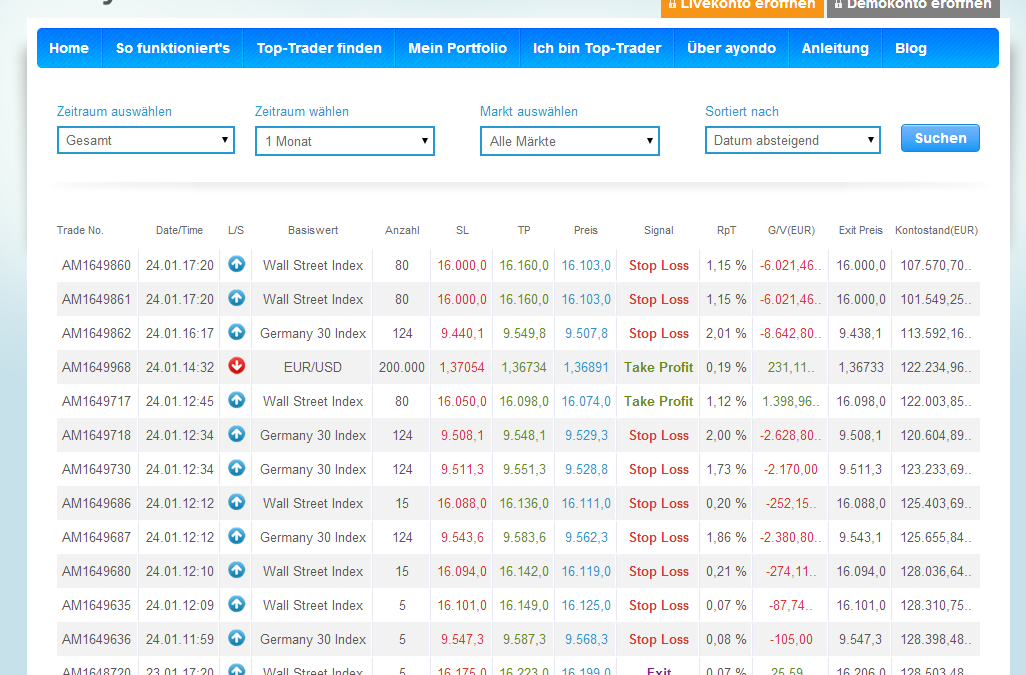Viewport: 1026px width, 675px height.
Task: Click the Livekonto eröffnen button
Action: point(742,6)
